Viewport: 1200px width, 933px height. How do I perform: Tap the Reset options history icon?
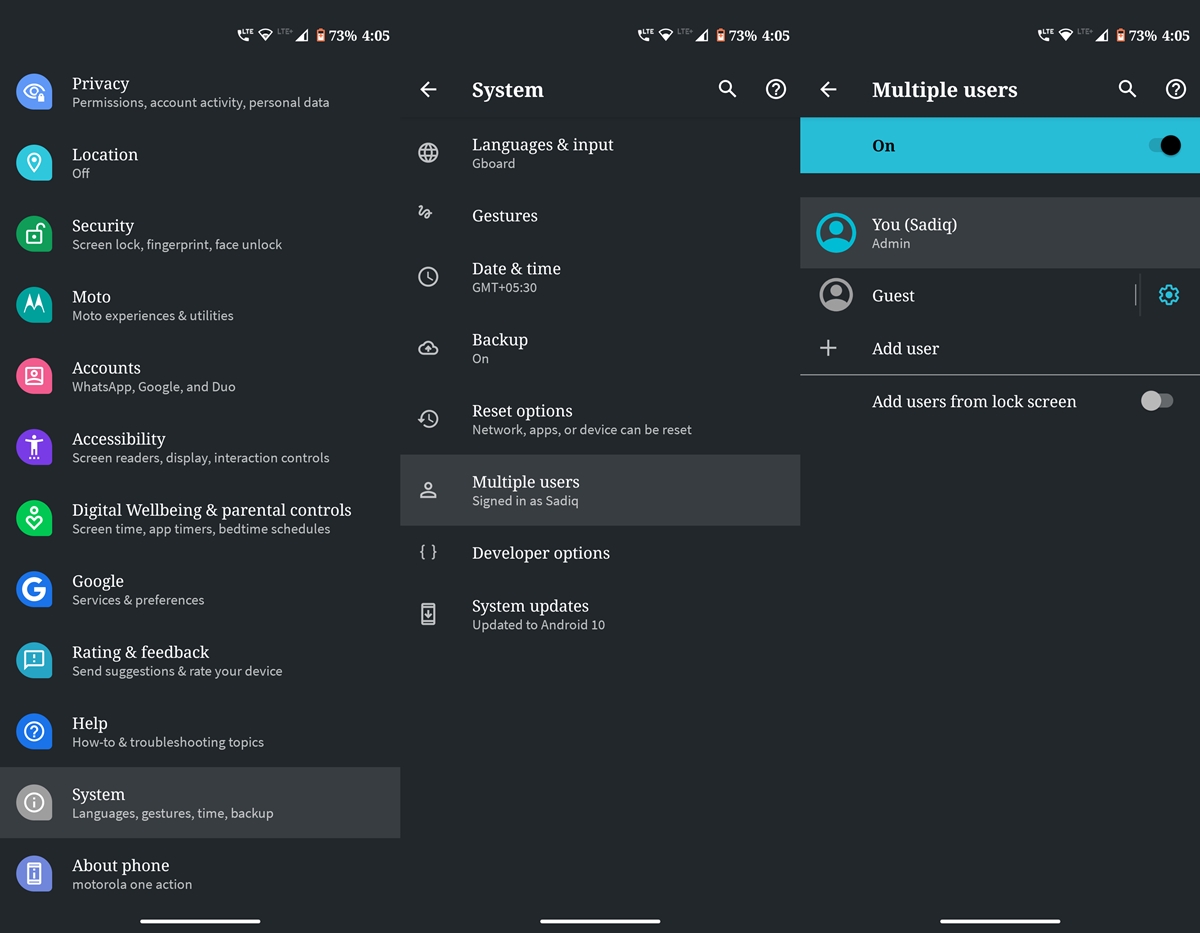tap(428, 419)
